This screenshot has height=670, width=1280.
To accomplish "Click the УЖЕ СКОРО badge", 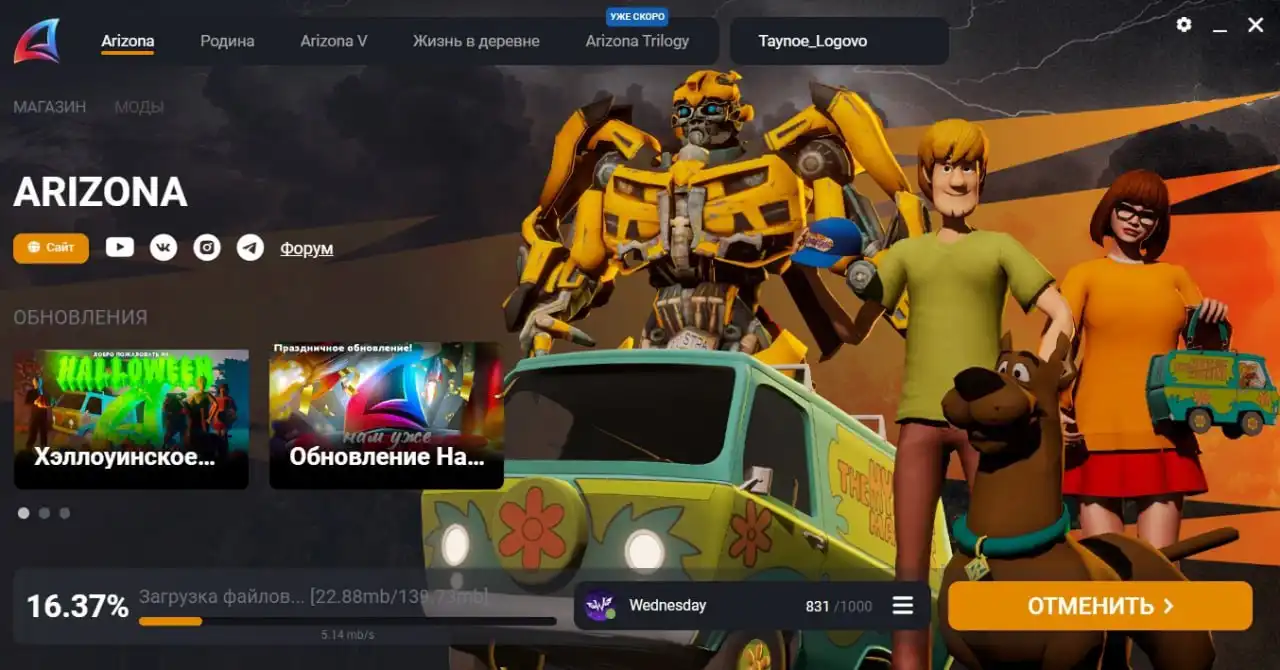I will tap(637, 17).
